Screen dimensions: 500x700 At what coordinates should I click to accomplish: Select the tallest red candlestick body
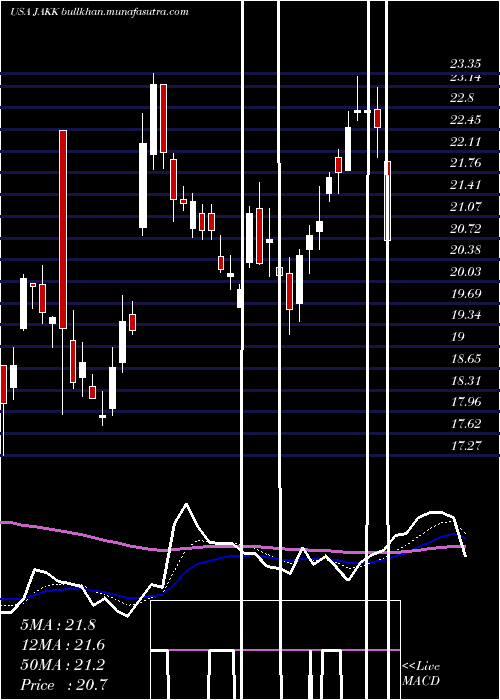click(63, 229)
